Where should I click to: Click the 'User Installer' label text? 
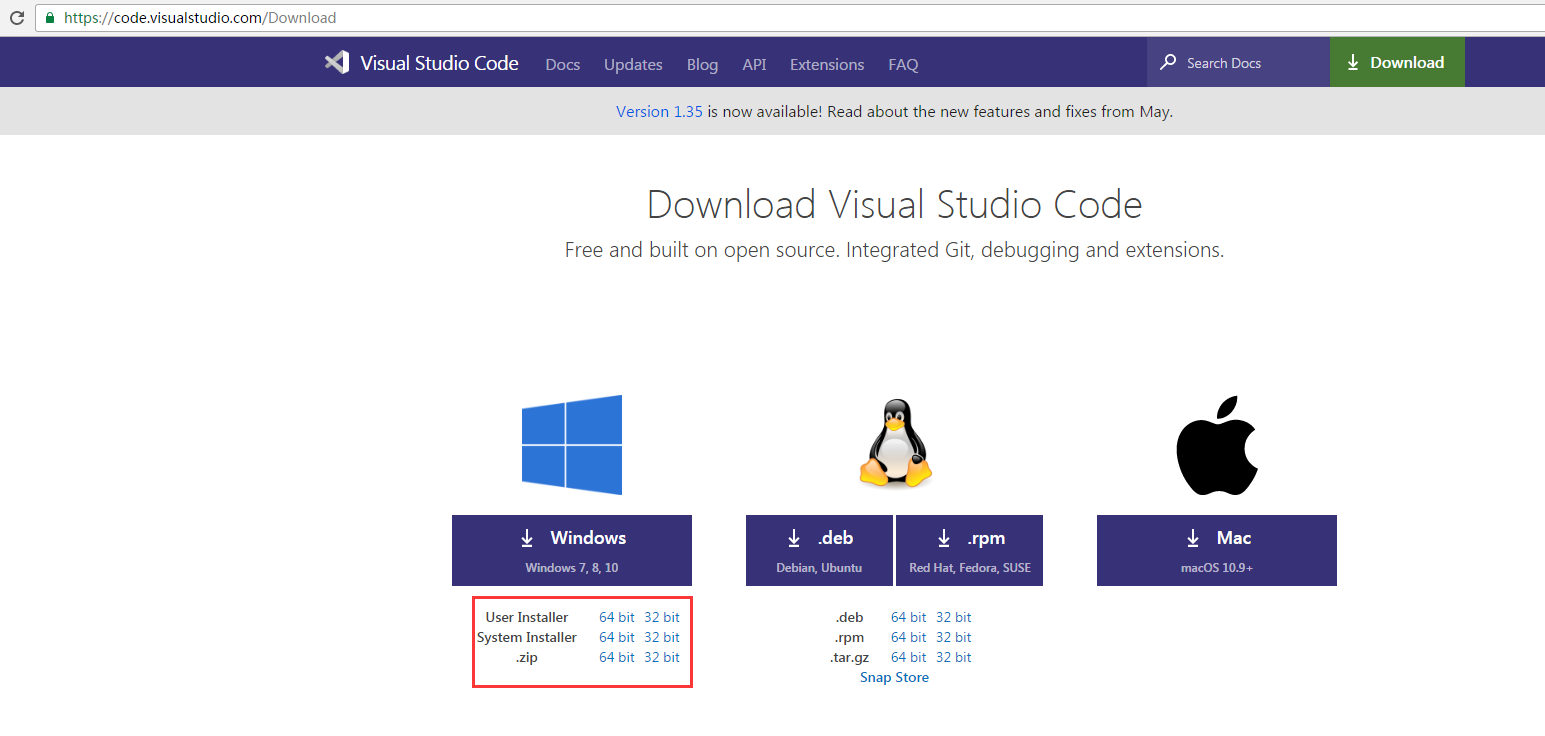[527, 617]
